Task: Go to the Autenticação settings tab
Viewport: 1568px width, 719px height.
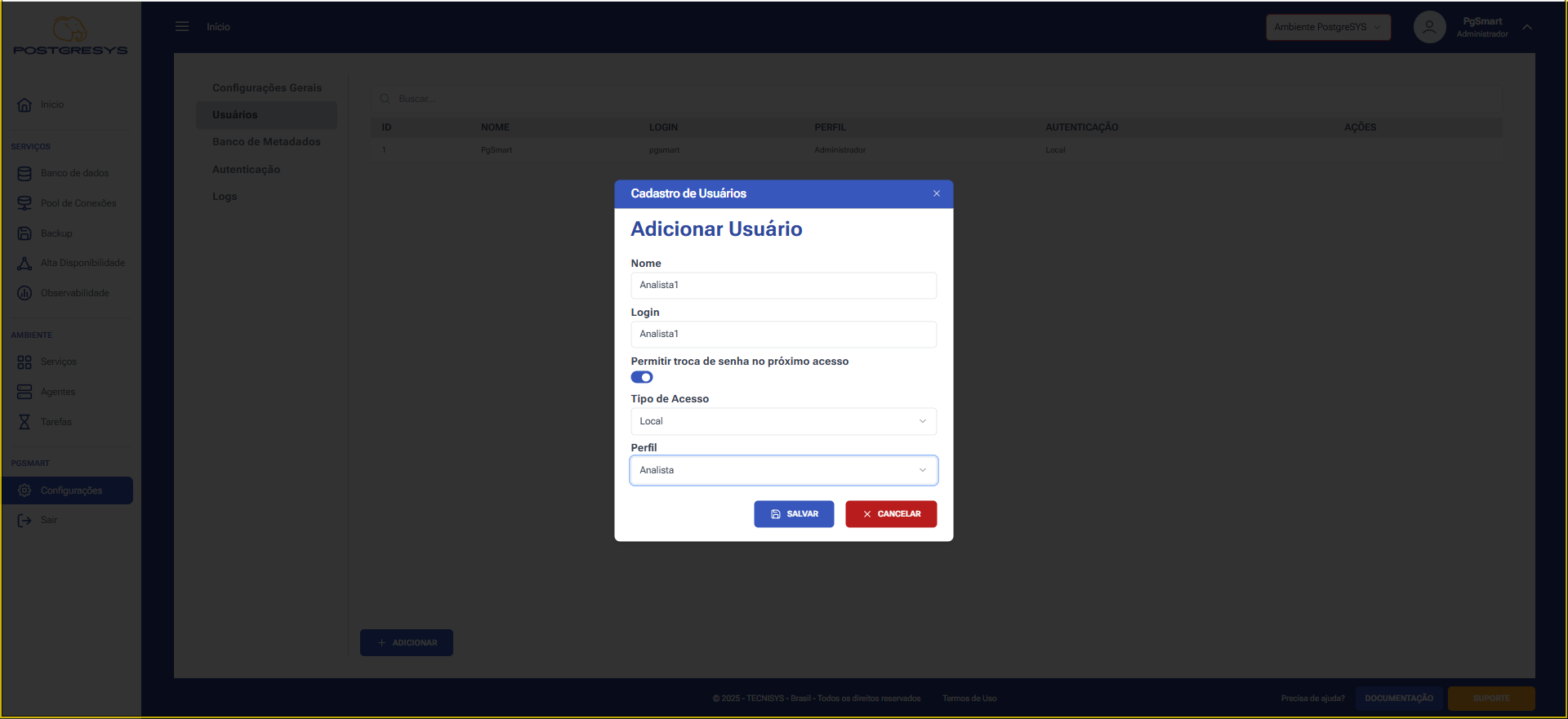Action: 246,170
